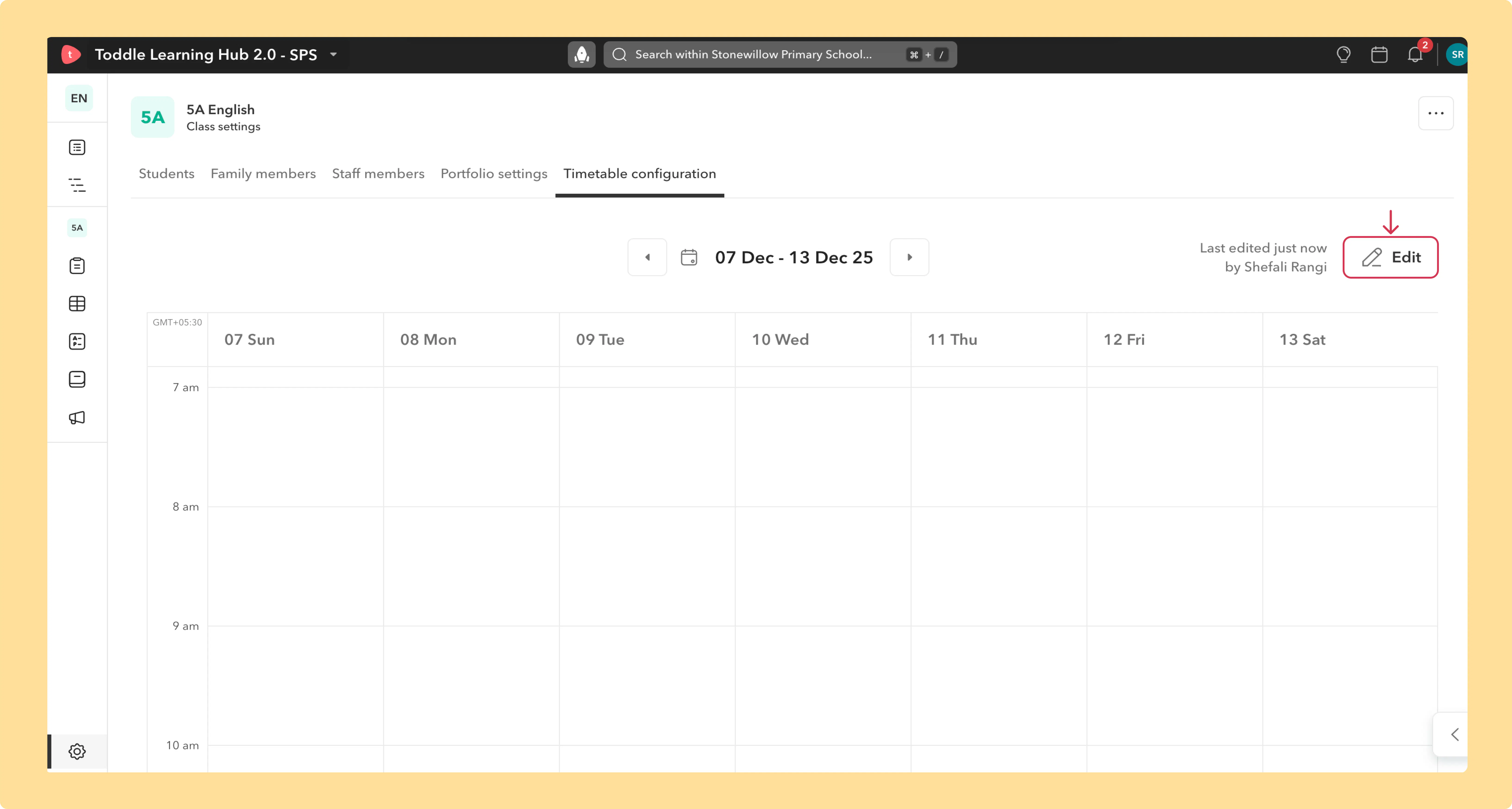Open the checklist sidebar icon

pyautogui.click(x=77, y=342)
